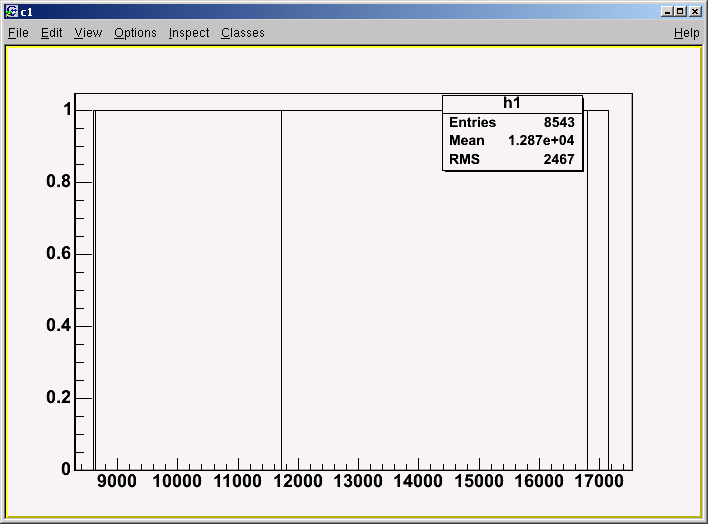Minimize the c1 canvas window

tap(667, 11)
